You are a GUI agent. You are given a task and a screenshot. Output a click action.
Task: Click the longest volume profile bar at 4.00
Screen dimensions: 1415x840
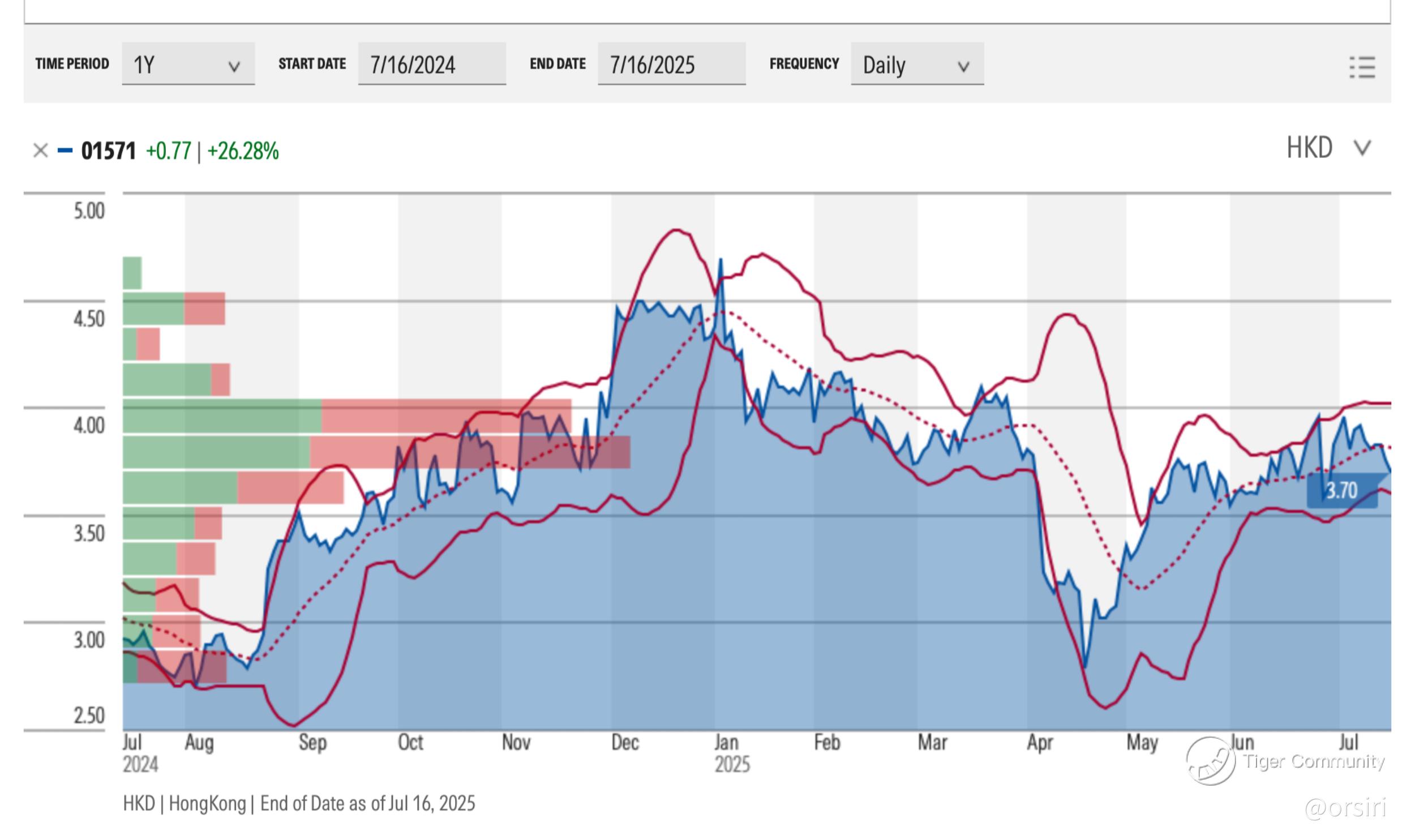click(x=376, y=452)
